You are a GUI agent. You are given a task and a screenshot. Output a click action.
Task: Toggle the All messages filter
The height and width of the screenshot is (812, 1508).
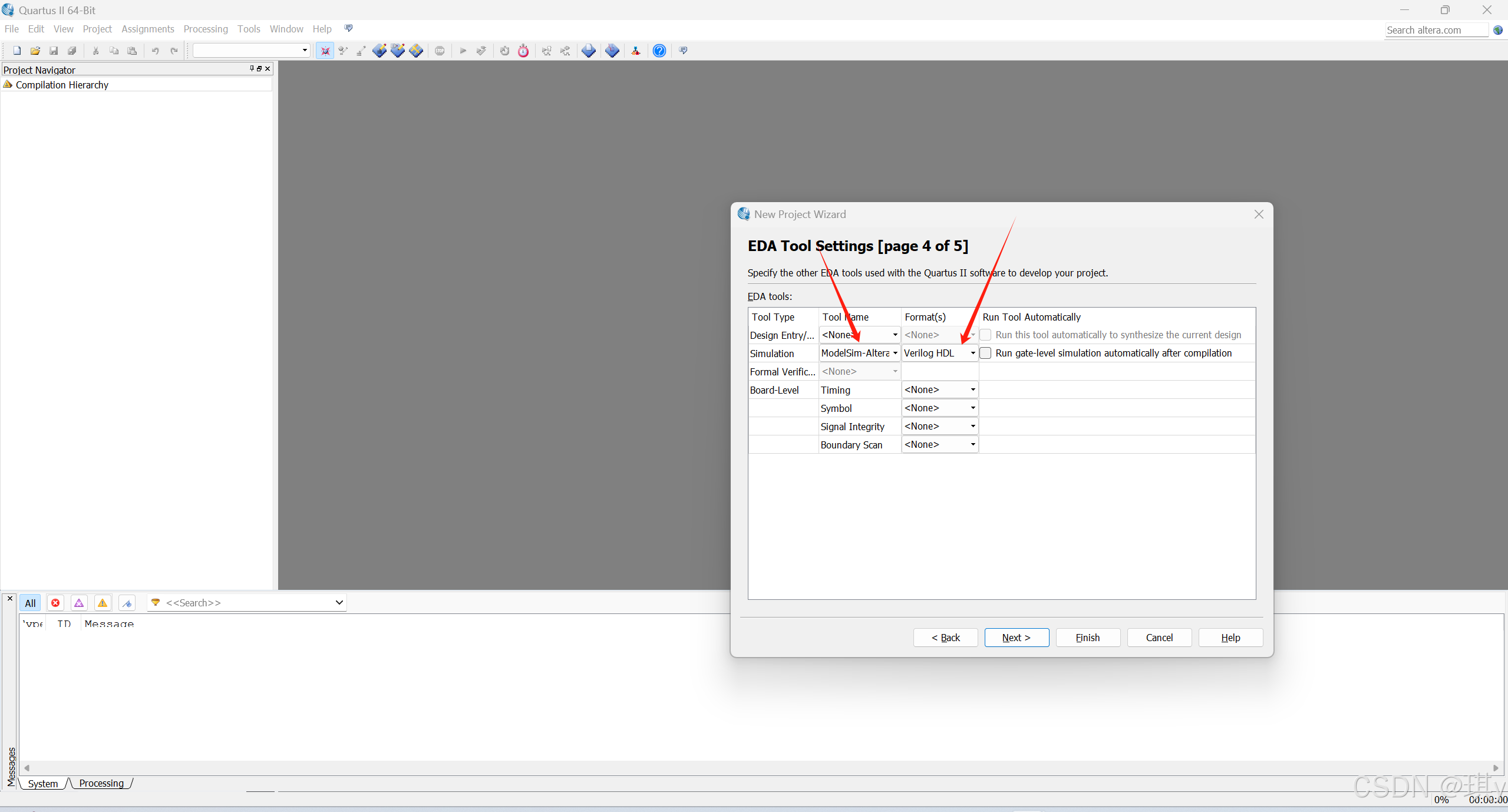coord(30,603)
